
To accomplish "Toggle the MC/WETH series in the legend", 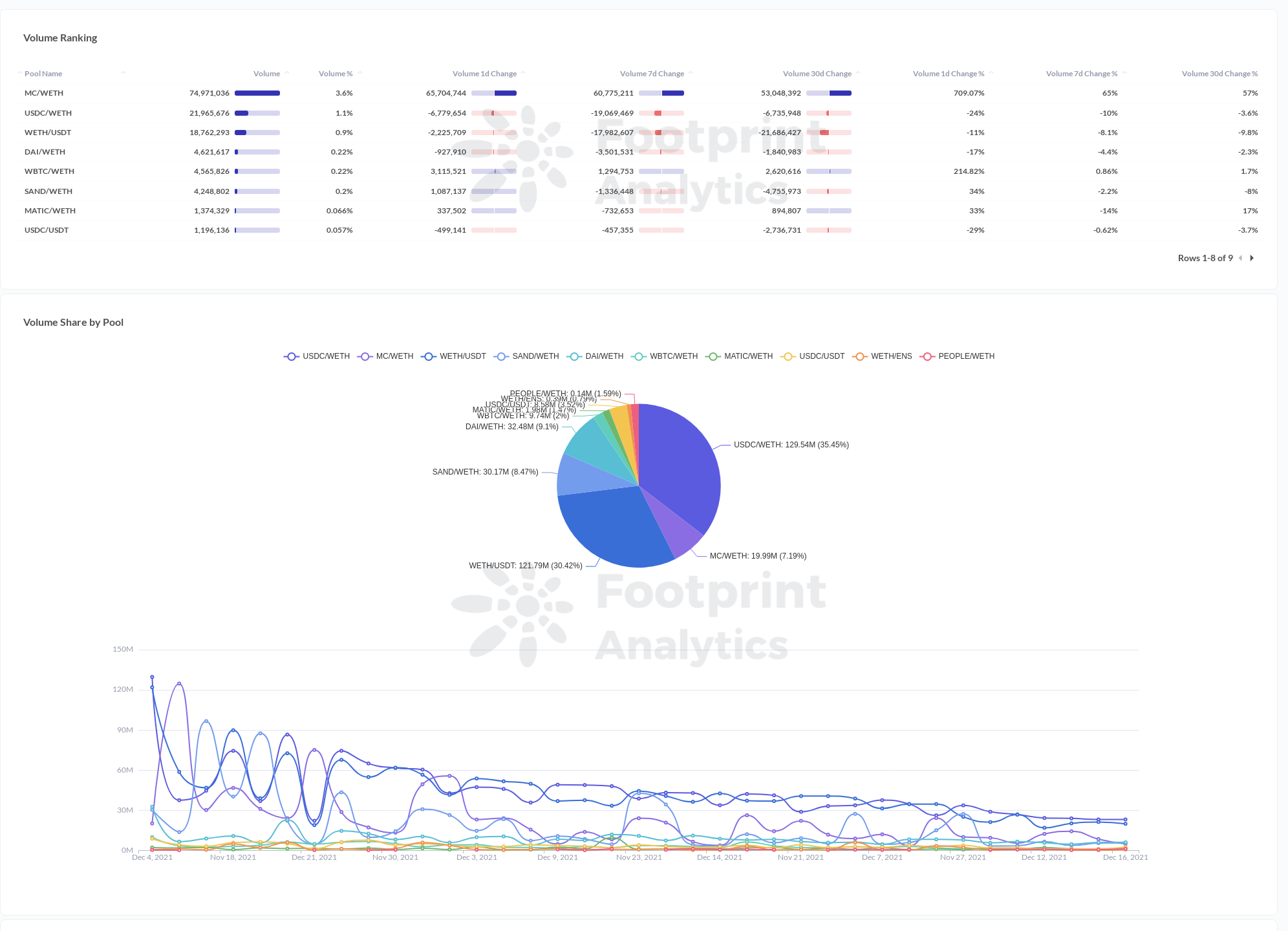I will [395, 356].
